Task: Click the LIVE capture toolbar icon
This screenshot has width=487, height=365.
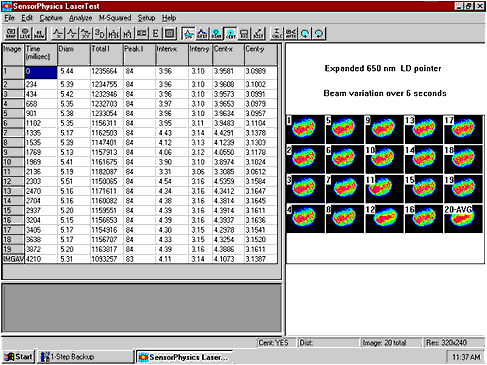Action: coord(25,33)
